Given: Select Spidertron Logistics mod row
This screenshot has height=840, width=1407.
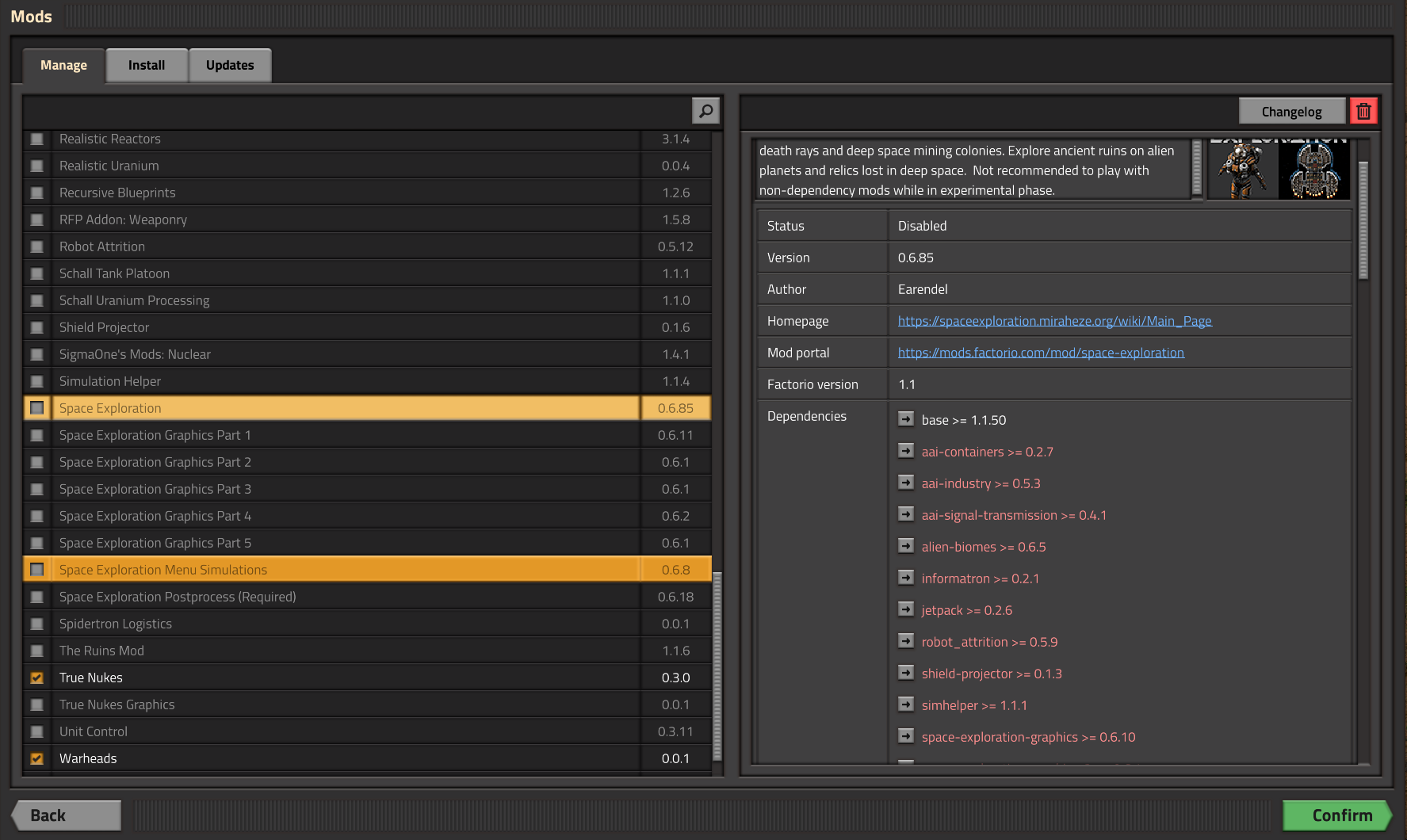Looking at the screenshot, I should tap(368, 624).
